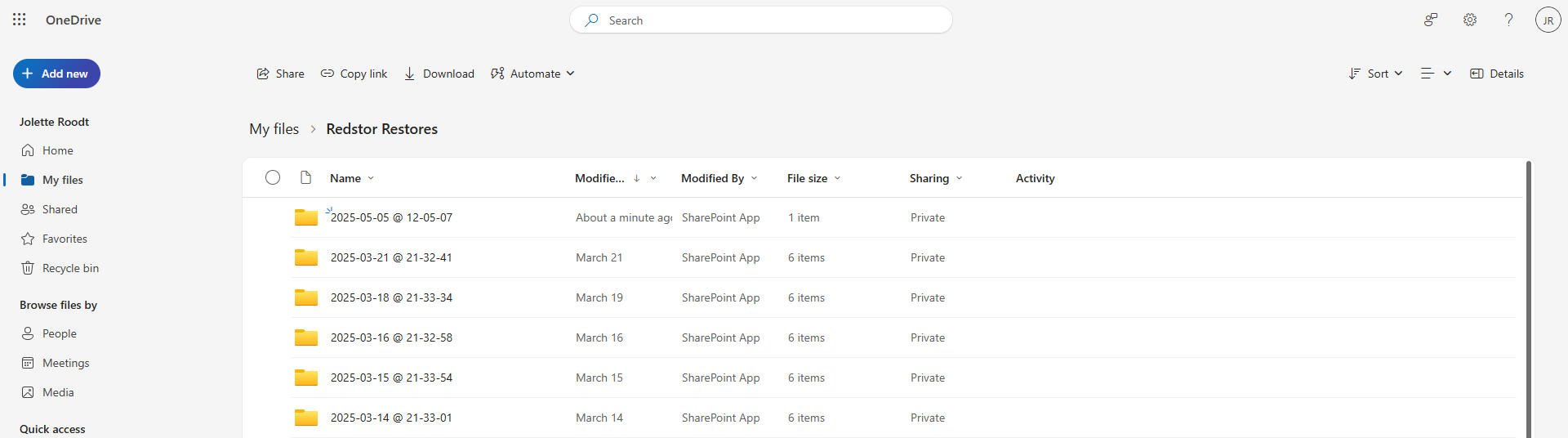The width and height of the screenshot is (1568, 438).
Task: Open the Details pane
Action: tap(1497, 74)
